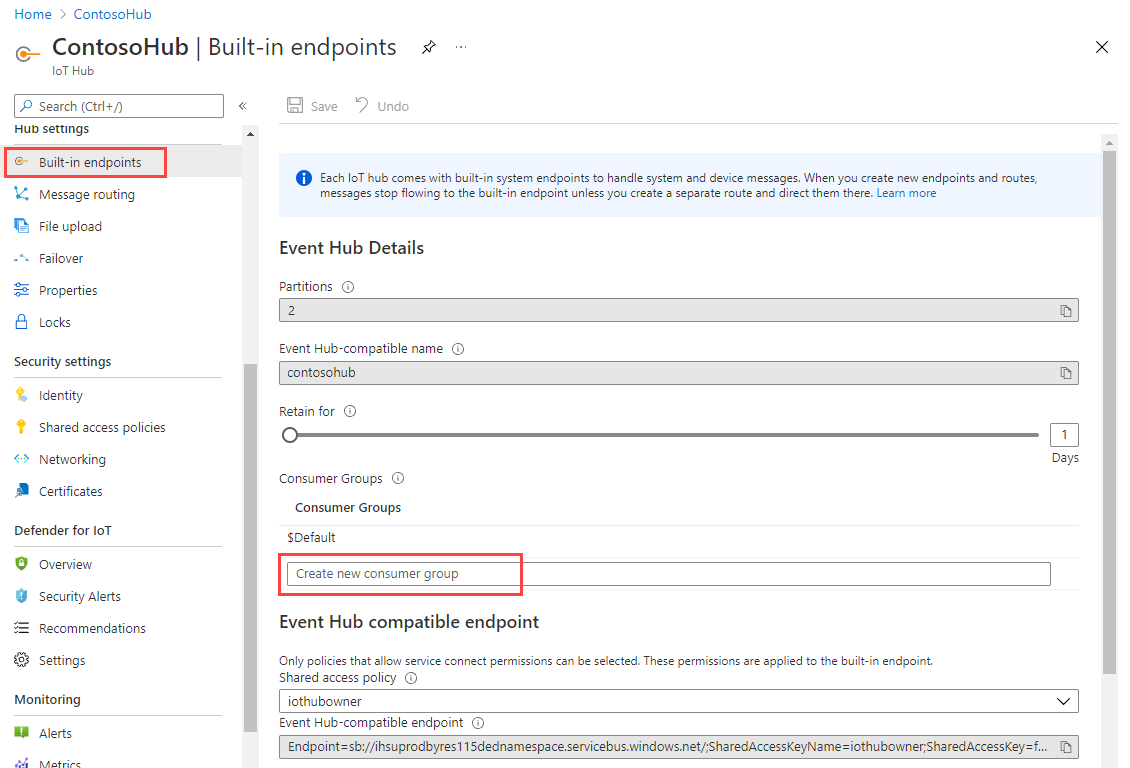Collapse the sidebar with the double chevron
Screen dimensions: 1130x768
[x=243, y=106]
